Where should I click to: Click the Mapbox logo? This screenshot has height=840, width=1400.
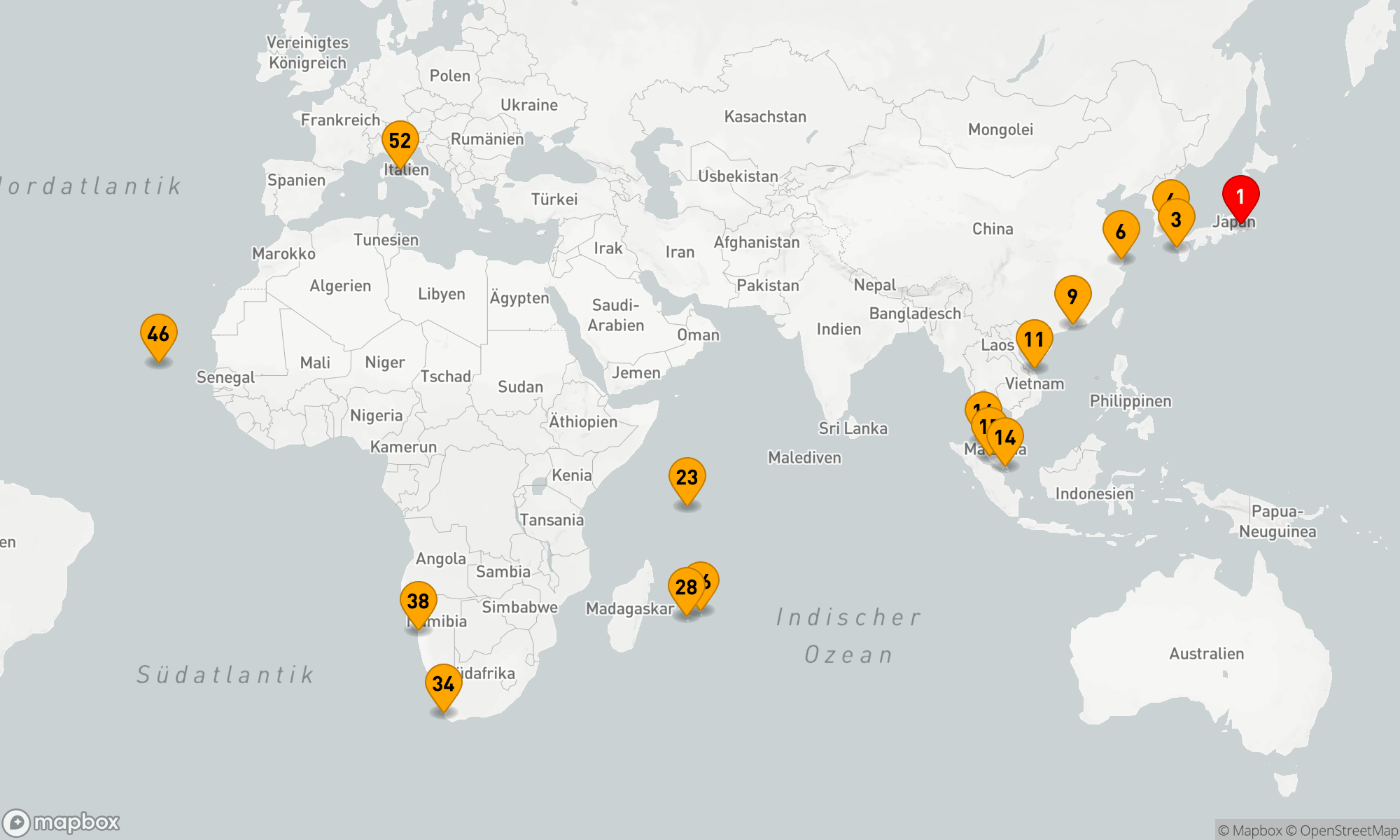62,822
